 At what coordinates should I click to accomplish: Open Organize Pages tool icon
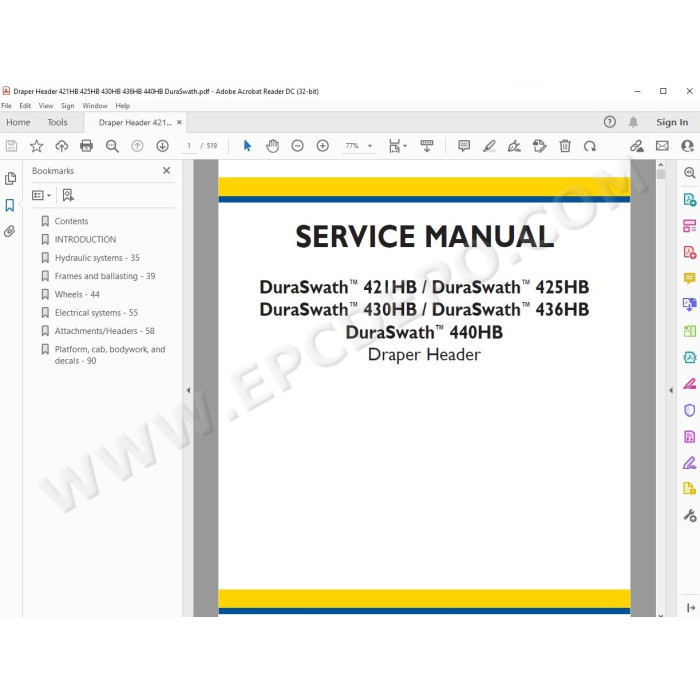[x=690, y=226]
